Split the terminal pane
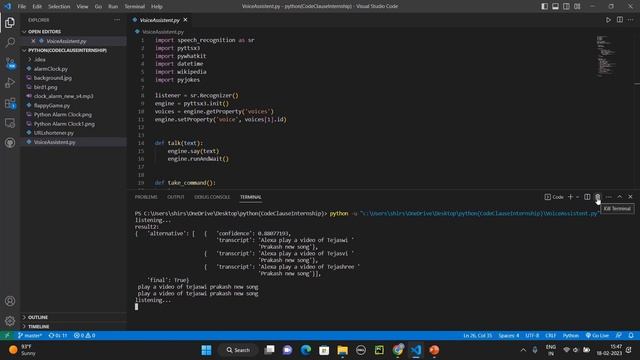 click(x=587, y=197)
